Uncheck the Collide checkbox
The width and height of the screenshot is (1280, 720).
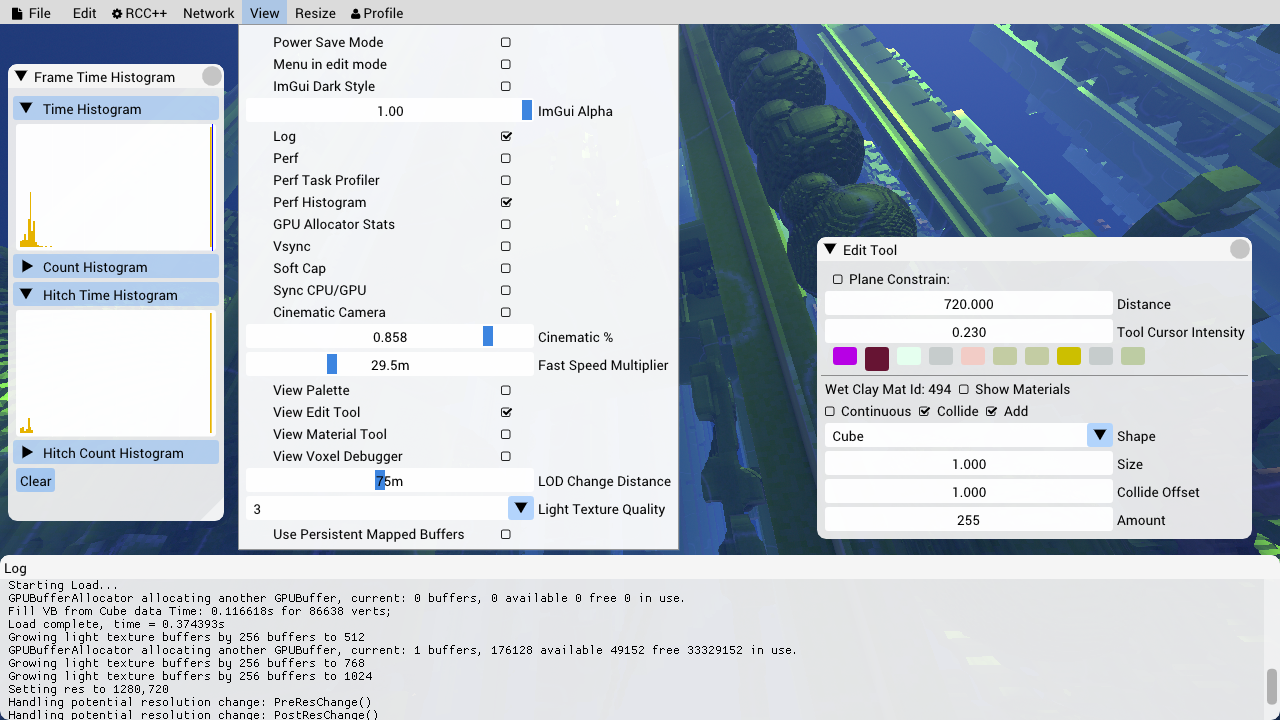(x=925, y=411)
